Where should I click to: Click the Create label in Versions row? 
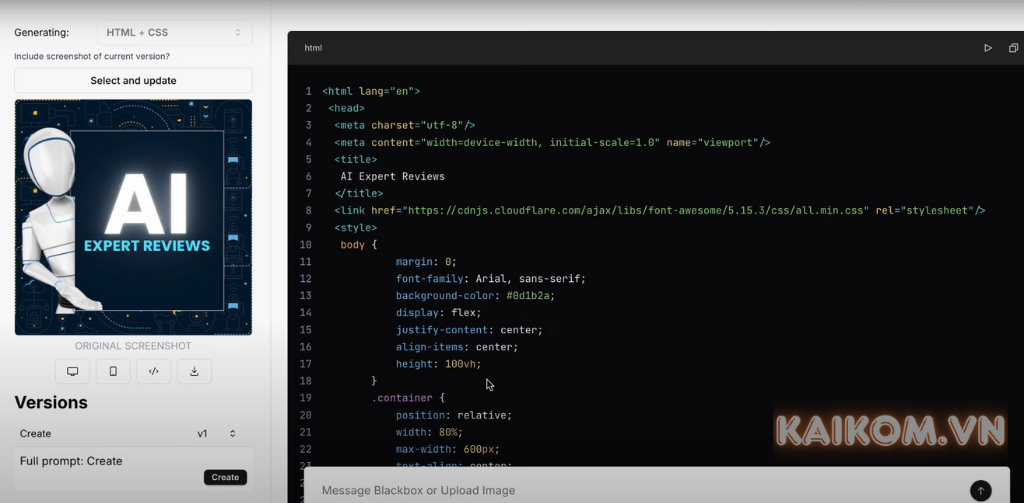click(x=35, y=434)
